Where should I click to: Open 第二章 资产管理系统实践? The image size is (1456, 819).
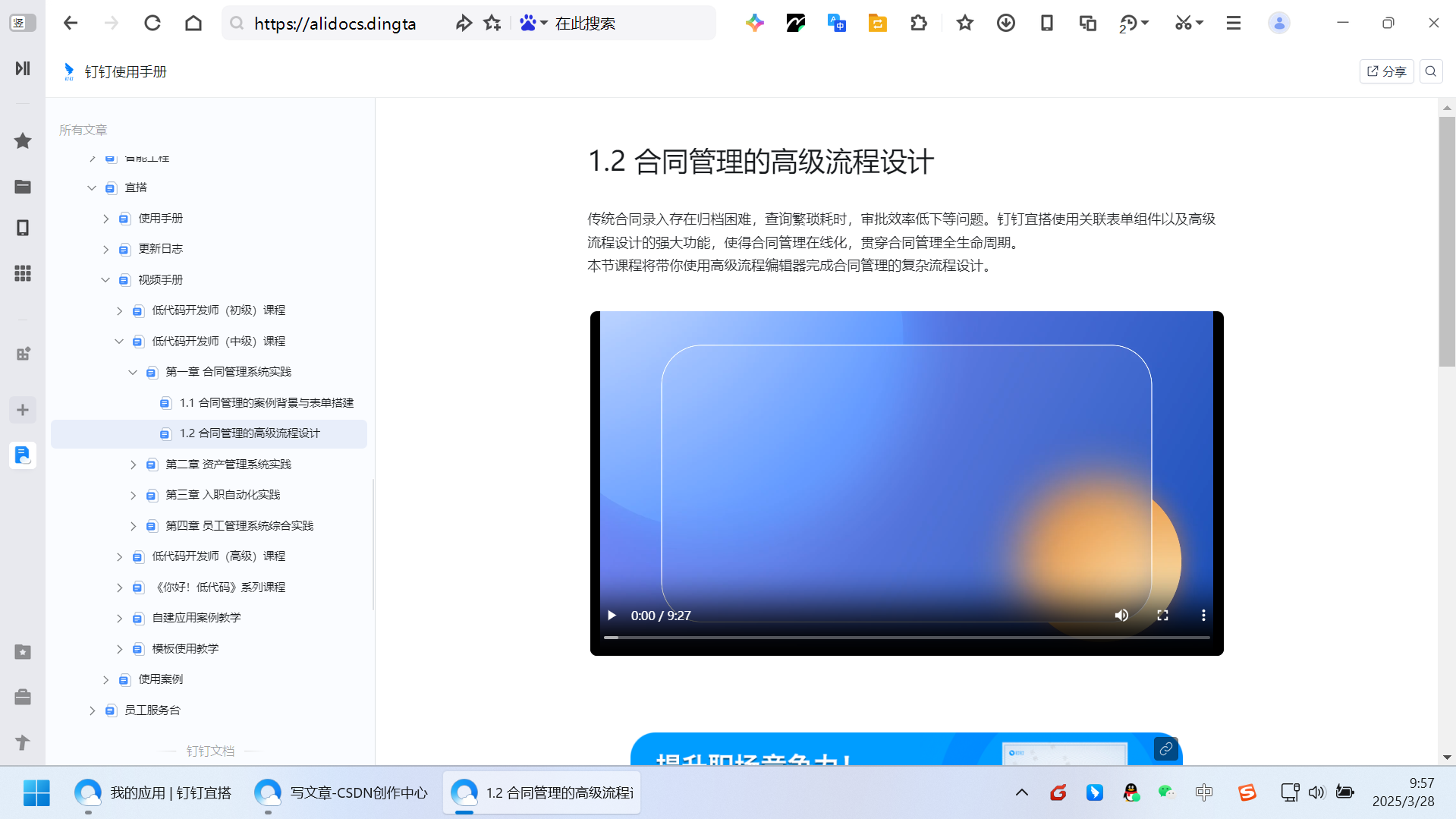point(228,464)
